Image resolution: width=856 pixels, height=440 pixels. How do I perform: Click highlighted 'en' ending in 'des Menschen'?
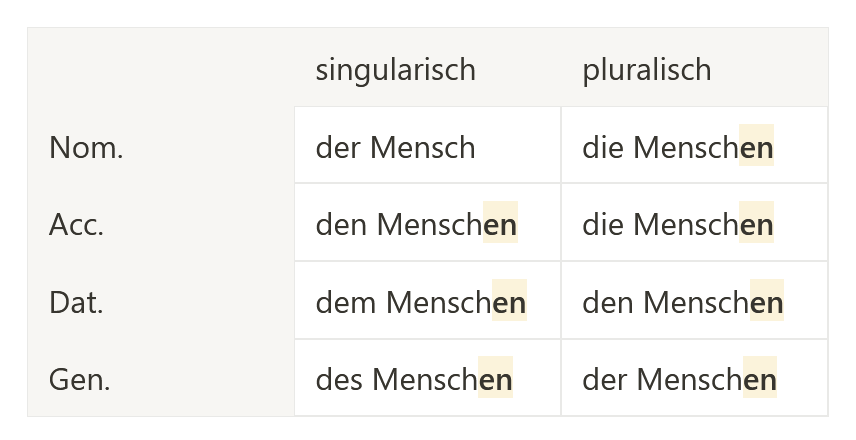pyautogui.click(x=495, y=377)
